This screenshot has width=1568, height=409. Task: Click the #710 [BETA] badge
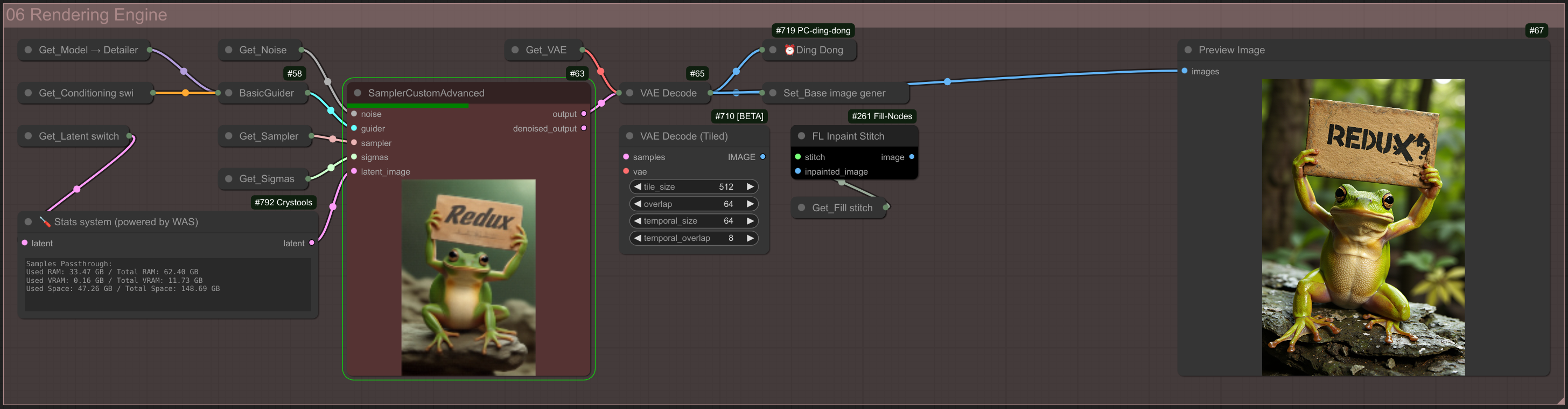coord(739,116)
